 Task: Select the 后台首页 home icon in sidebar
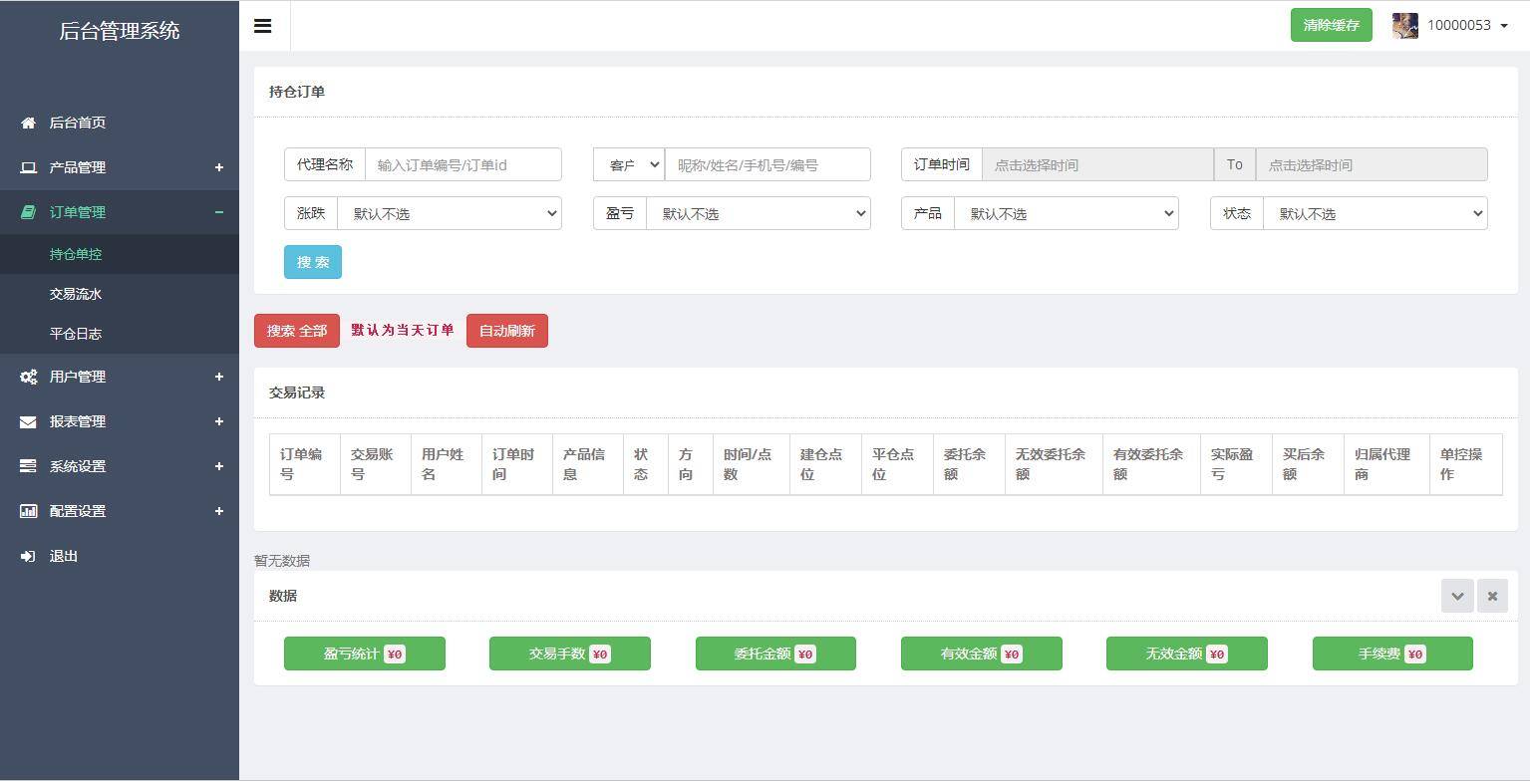point(27,123)
